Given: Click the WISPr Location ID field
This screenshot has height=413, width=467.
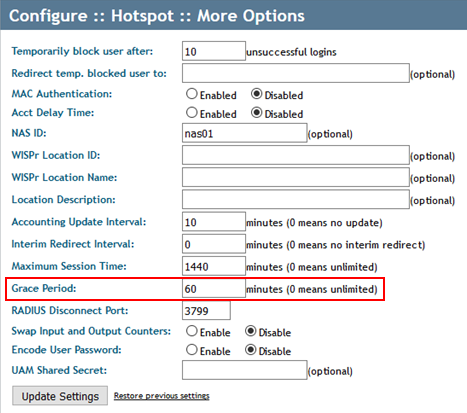Looking at the screenshot, I should point(296,155).
